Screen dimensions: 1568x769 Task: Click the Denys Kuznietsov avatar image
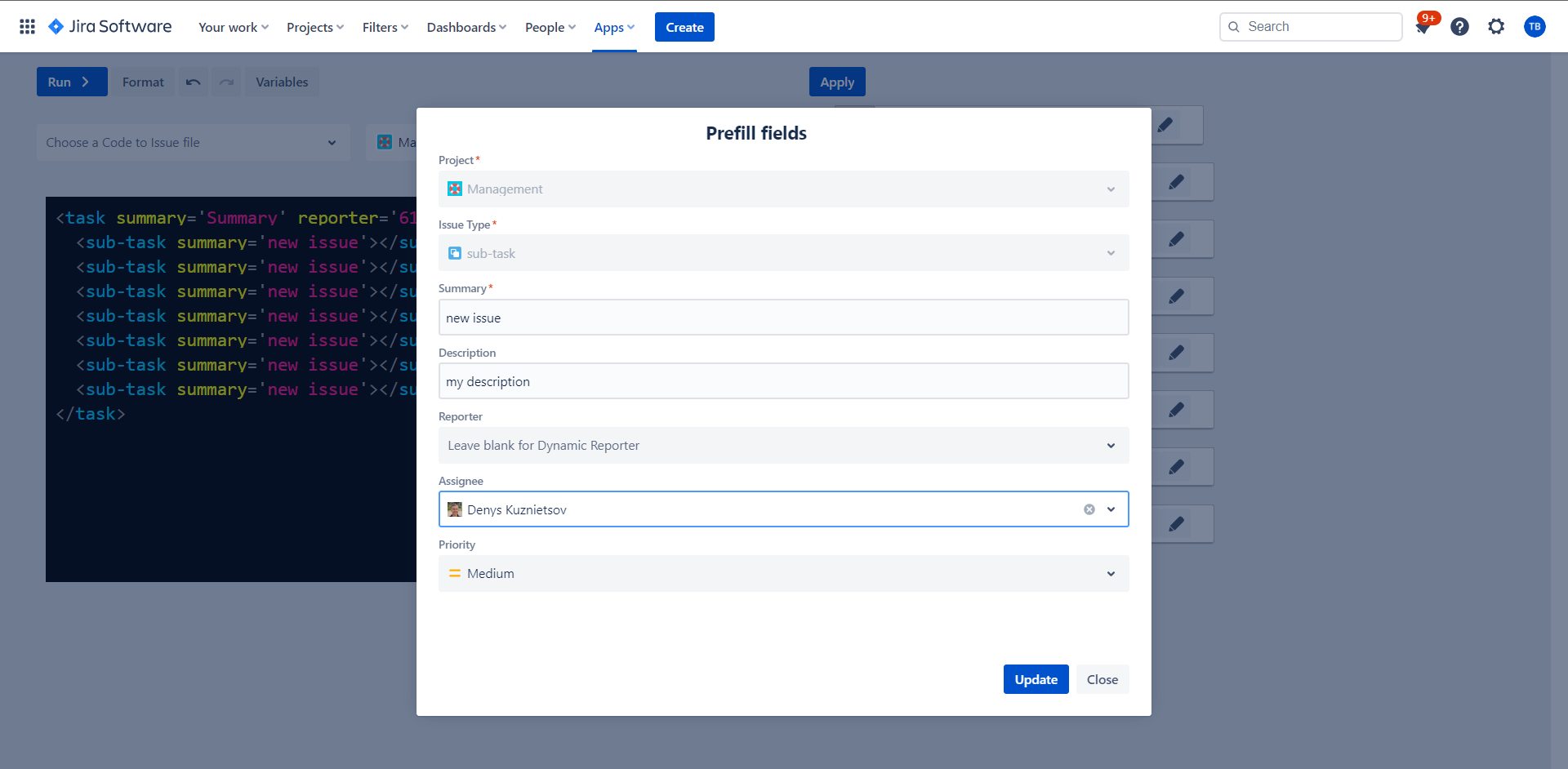coord(455,509)
